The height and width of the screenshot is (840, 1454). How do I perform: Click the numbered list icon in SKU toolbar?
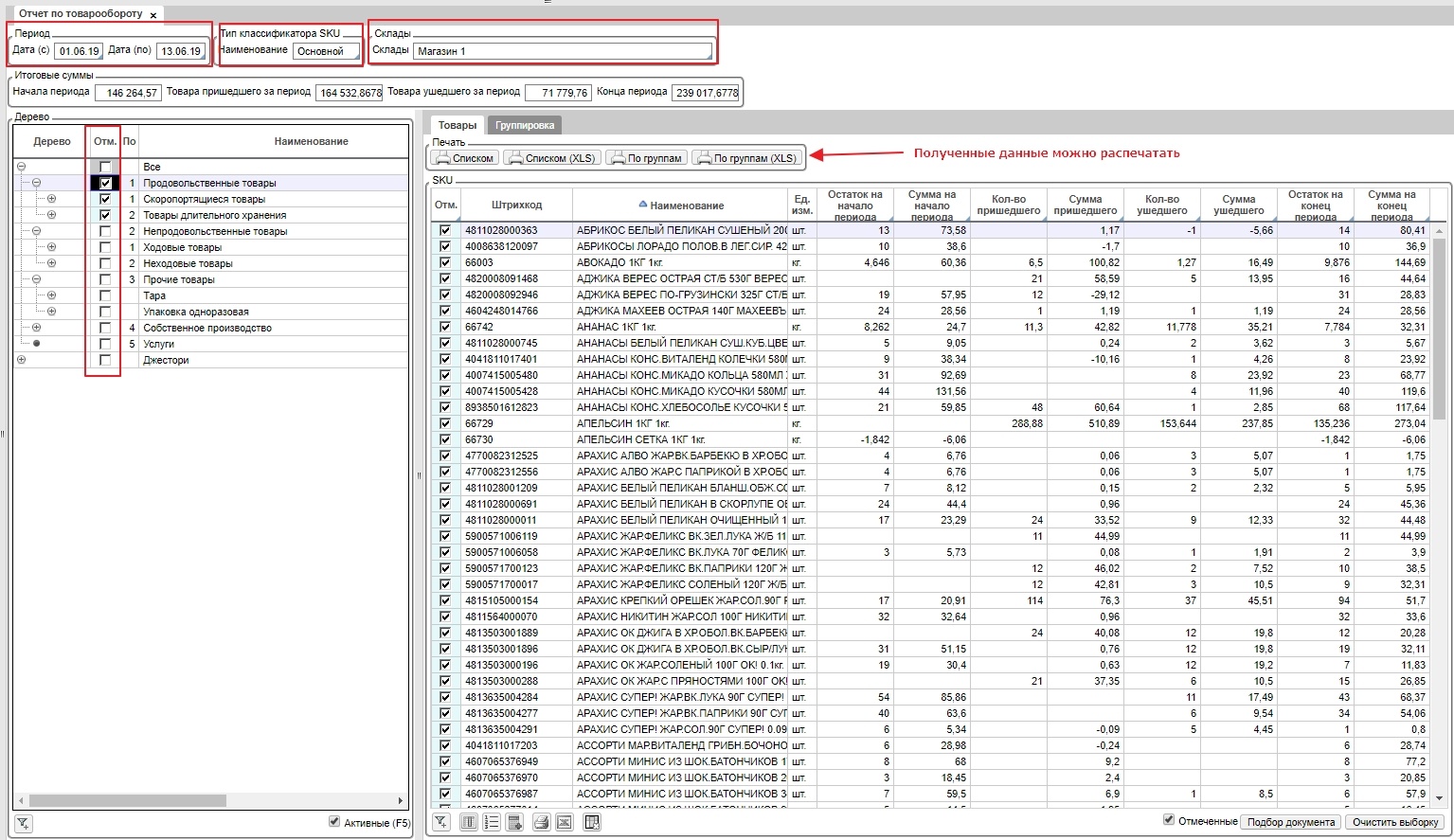[x=492, y=822]
